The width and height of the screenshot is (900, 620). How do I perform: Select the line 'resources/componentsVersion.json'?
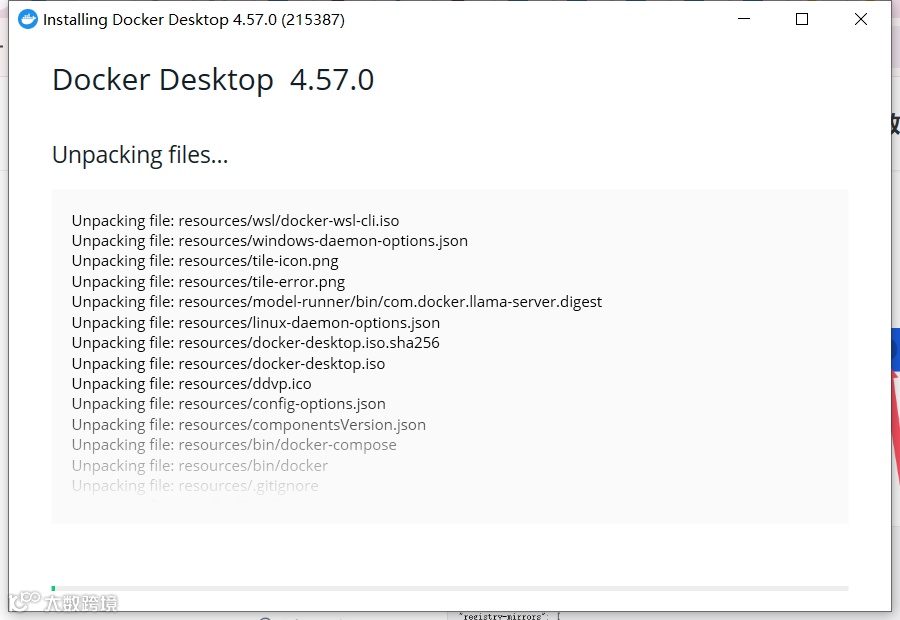point(249,424)
